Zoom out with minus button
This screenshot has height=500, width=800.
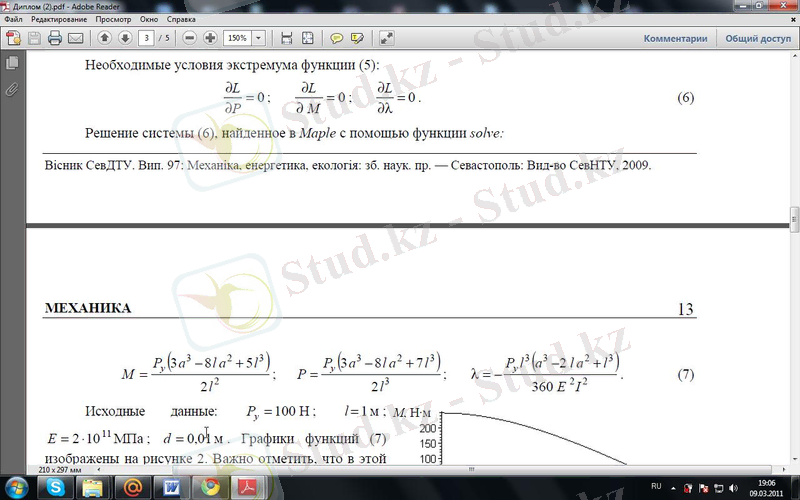[x=189, y=38]
